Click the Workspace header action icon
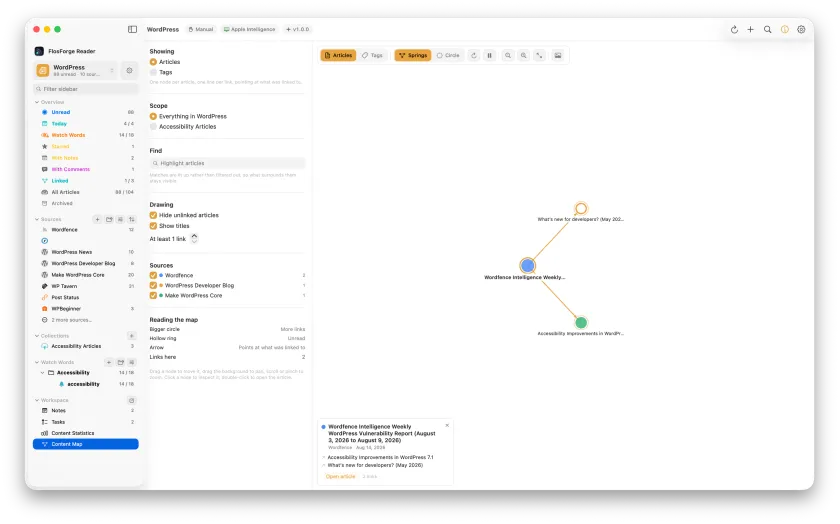Viewport: 840px width, 524px height. [132, 400]
